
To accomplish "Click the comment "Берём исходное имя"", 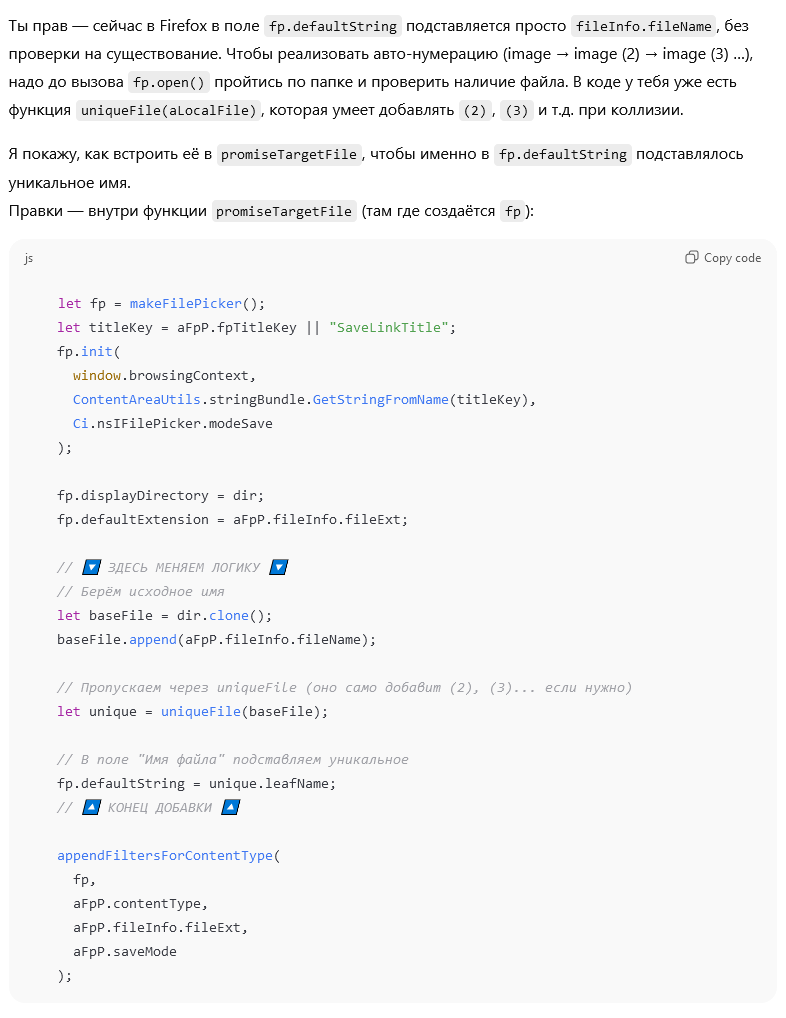I will pyautogui.click(x=153, y=592).
